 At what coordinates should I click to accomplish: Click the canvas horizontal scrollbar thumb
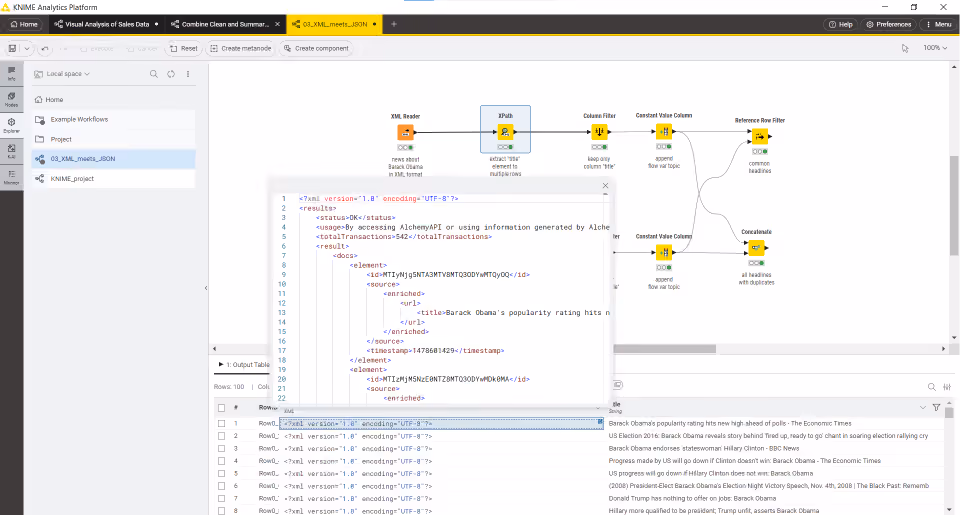point(664,348)
